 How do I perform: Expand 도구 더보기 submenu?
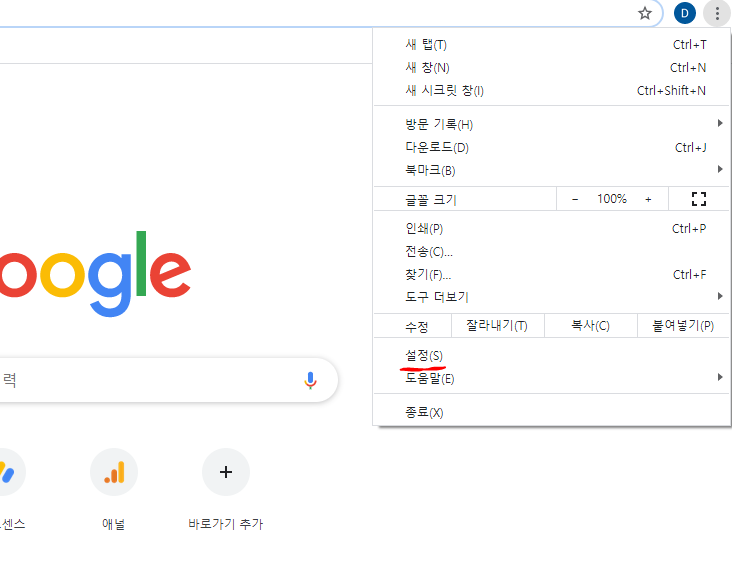click(x=551, y=297)
